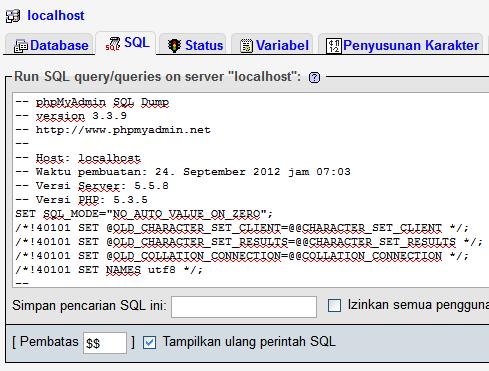Image resolution: width=489 pixels, height=371 pixels.
Task: Tick the Izinkan semua pengguna checkbox
Action: (x=334, y=305)
